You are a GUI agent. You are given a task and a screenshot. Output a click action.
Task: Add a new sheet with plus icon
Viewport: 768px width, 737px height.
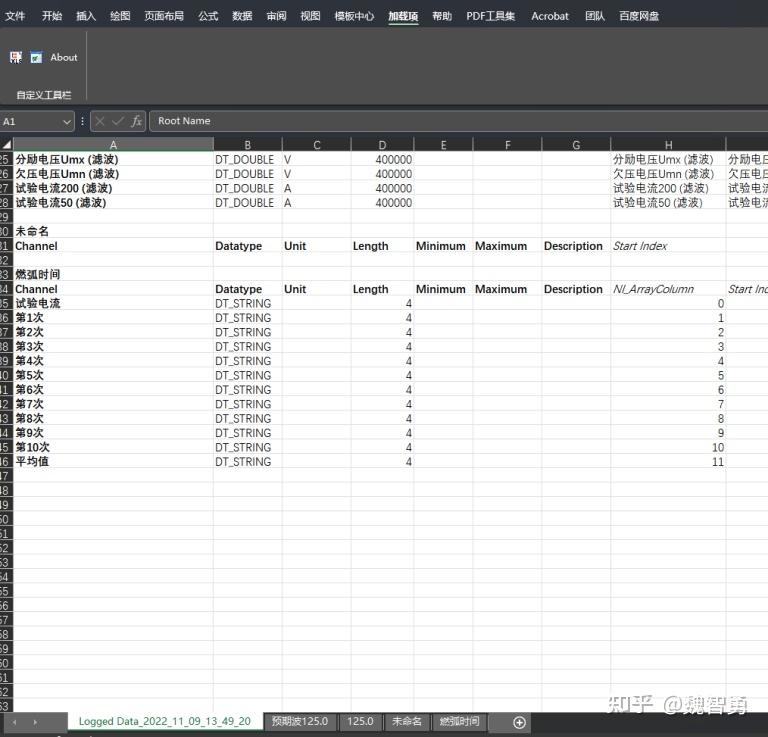click(519, 722)
